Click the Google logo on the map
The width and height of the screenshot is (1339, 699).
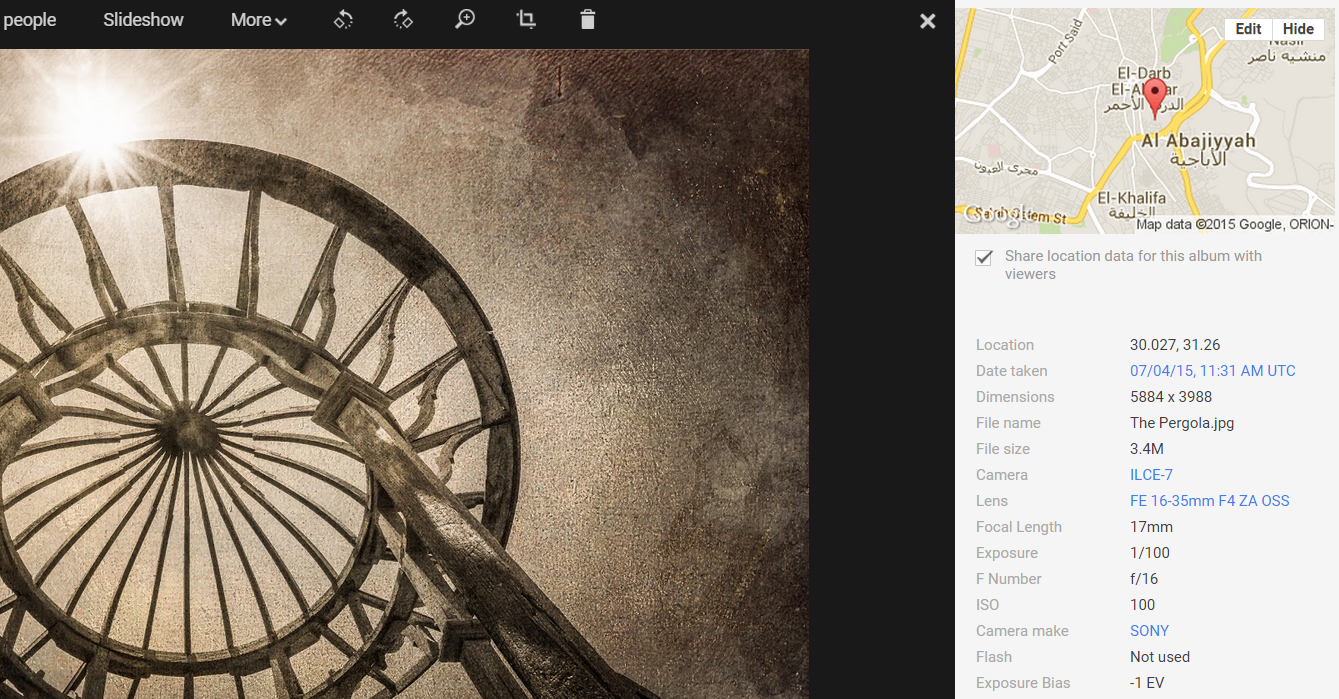coord(993,214)
